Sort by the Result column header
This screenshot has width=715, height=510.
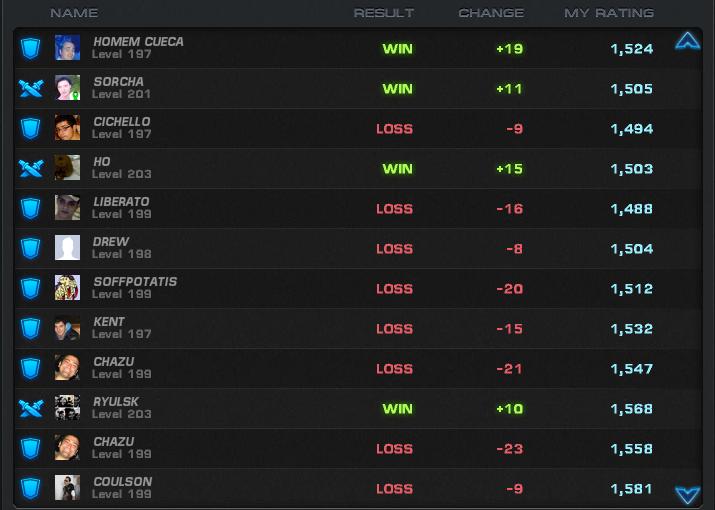[x=383, y=13]
